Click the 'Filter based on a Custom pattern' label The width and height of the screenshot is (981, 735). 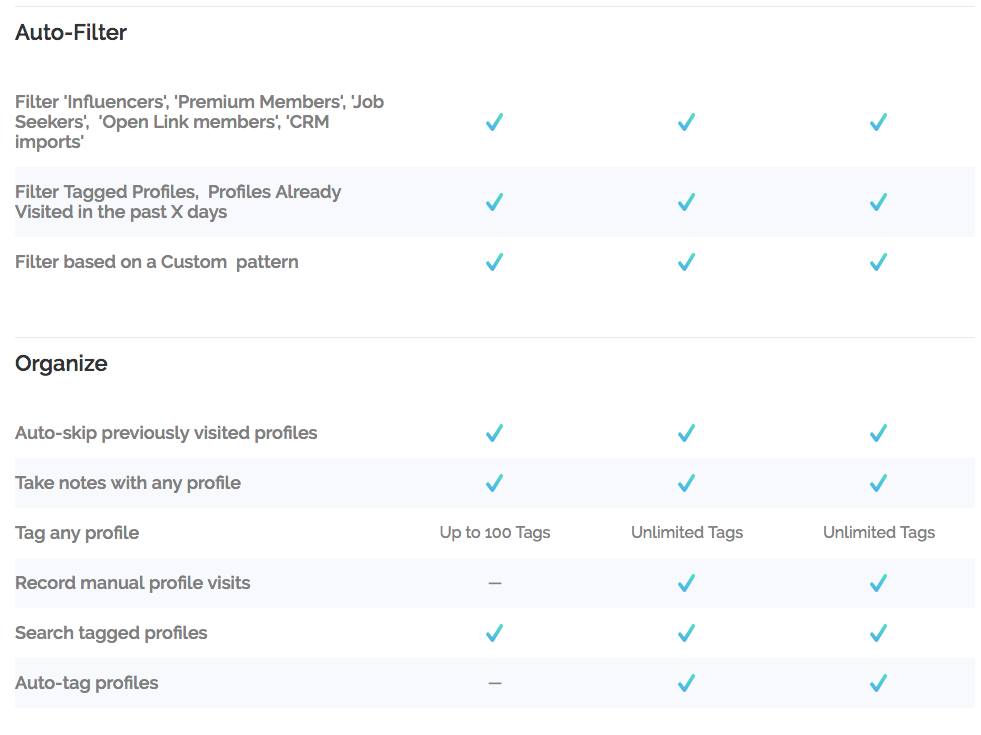156,262
